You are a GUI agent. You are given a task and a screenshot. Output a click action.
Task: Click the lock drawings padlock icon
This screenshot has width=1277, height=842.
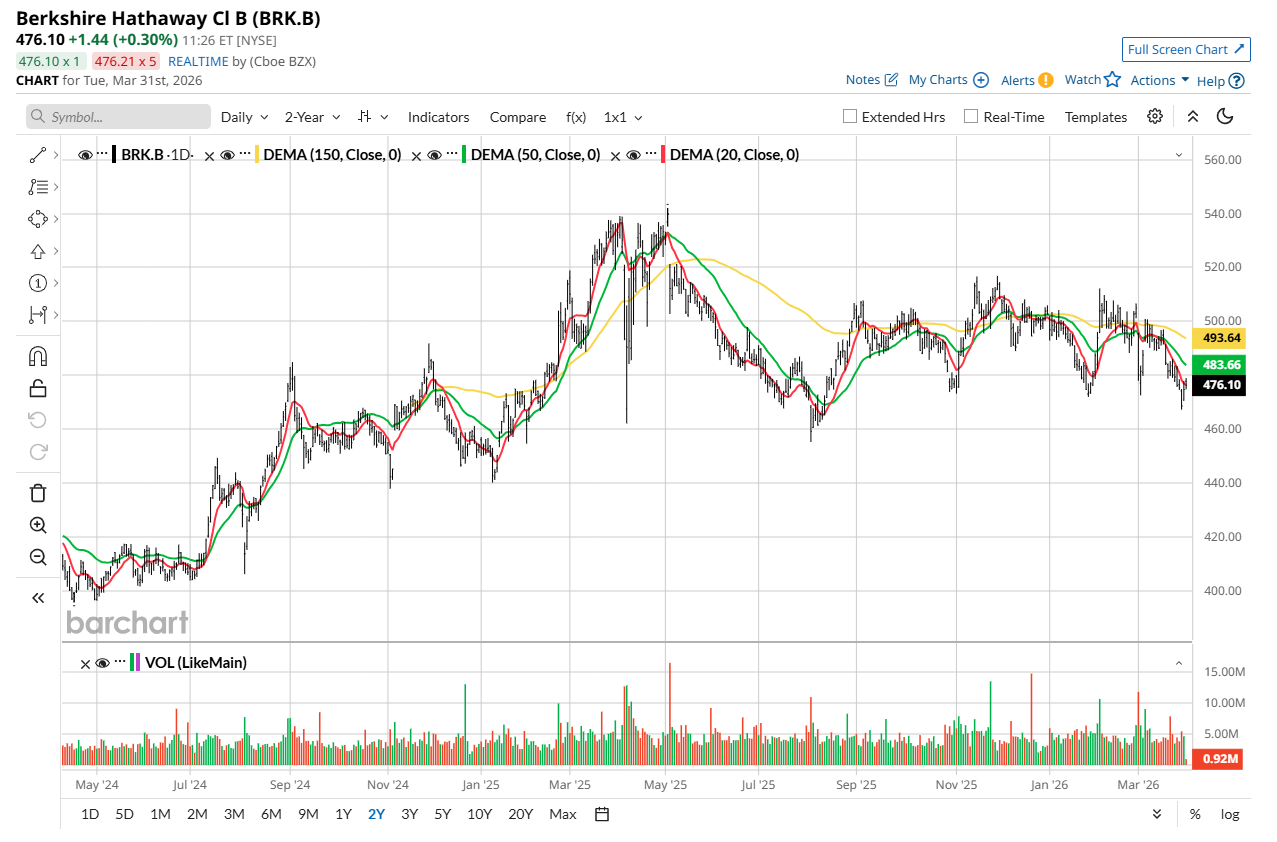38,388
